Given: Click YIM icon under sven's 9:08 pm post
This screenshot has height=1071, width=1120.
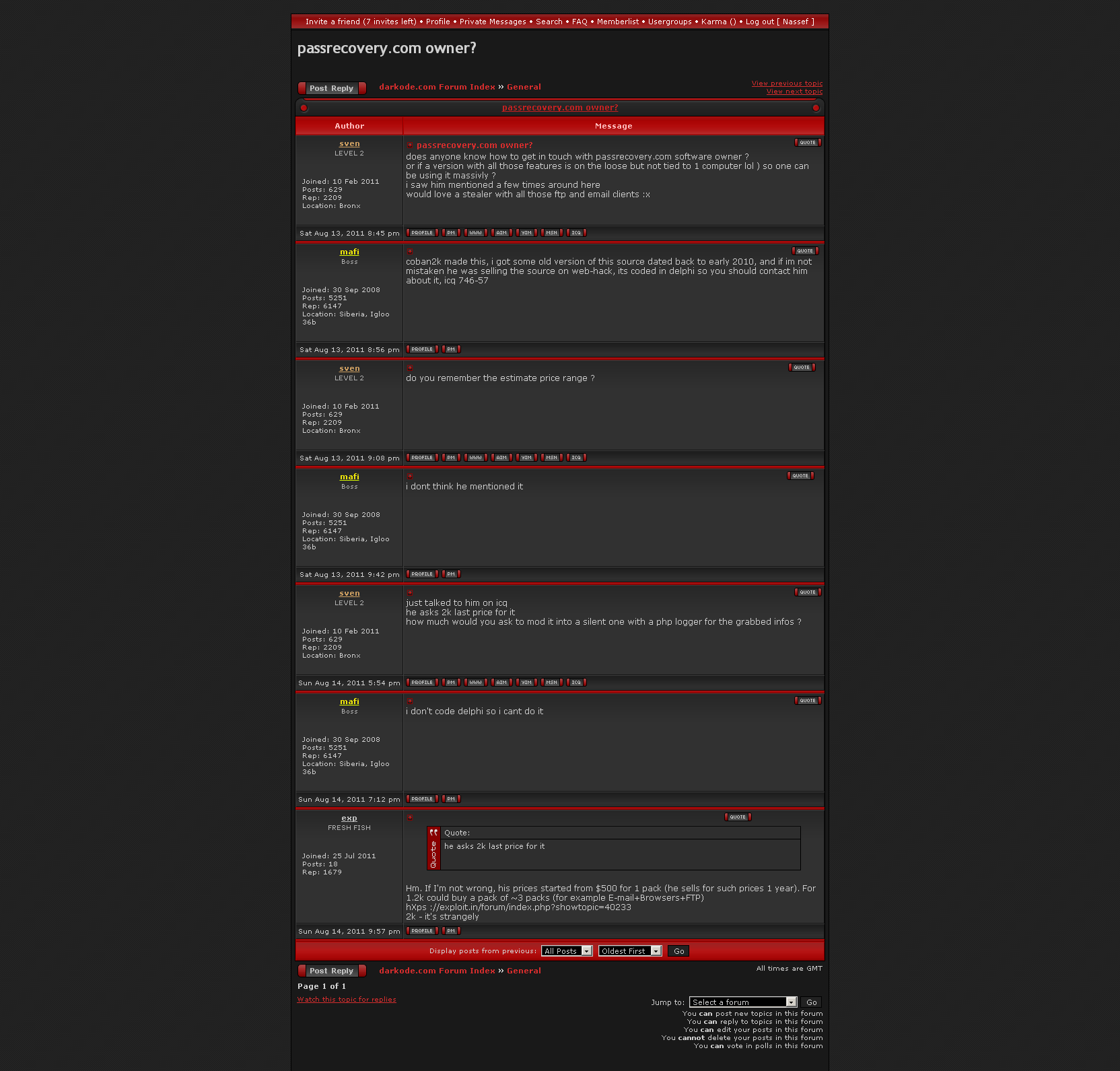Looking at the screenshot, I should coord(526,458).
